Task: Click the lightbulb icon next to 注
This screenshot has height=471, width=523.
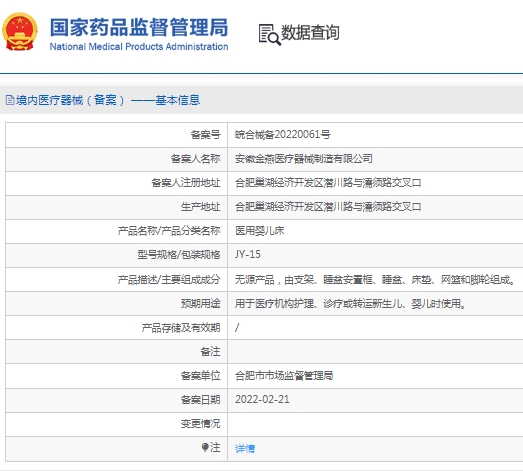Action: click(x=205, y=447)
